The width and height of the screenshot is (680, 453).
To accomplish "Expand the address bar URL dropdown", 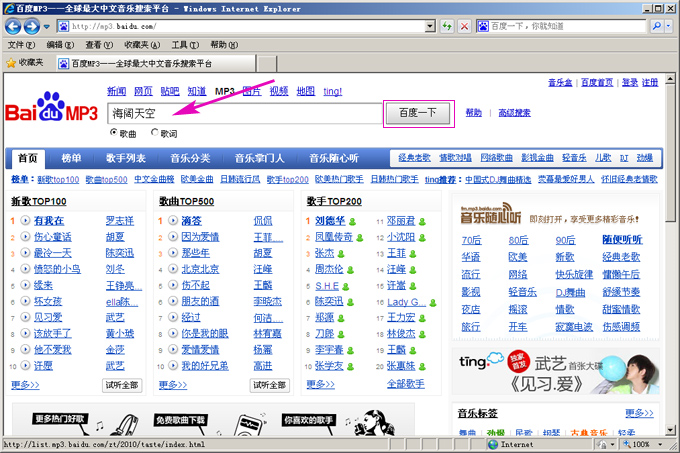I will click(430, 26).
